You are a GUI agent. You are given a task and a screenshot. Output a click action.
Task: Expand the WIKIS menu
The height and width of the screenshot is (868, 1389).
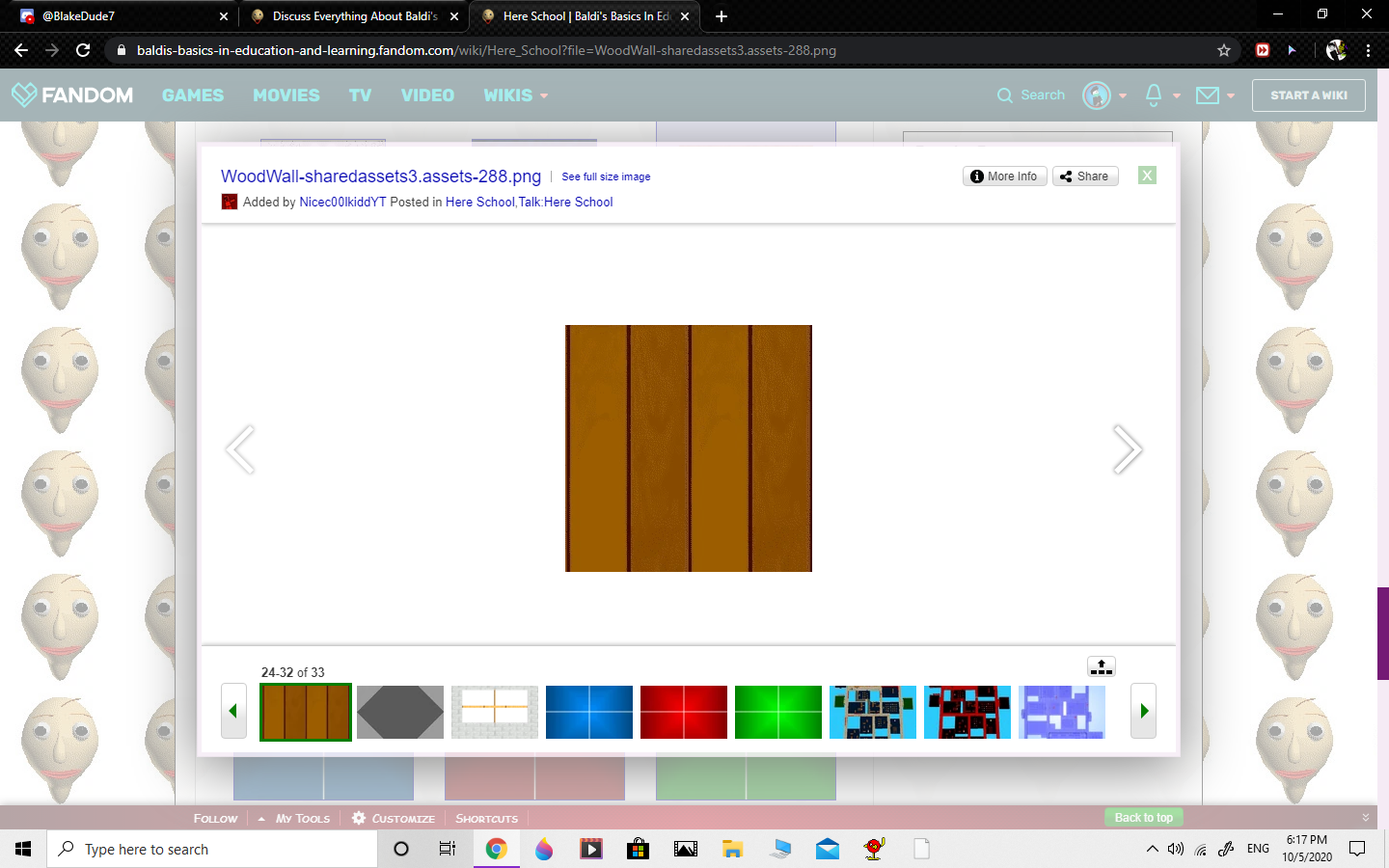pyautogui.click(x=516, y=95)
